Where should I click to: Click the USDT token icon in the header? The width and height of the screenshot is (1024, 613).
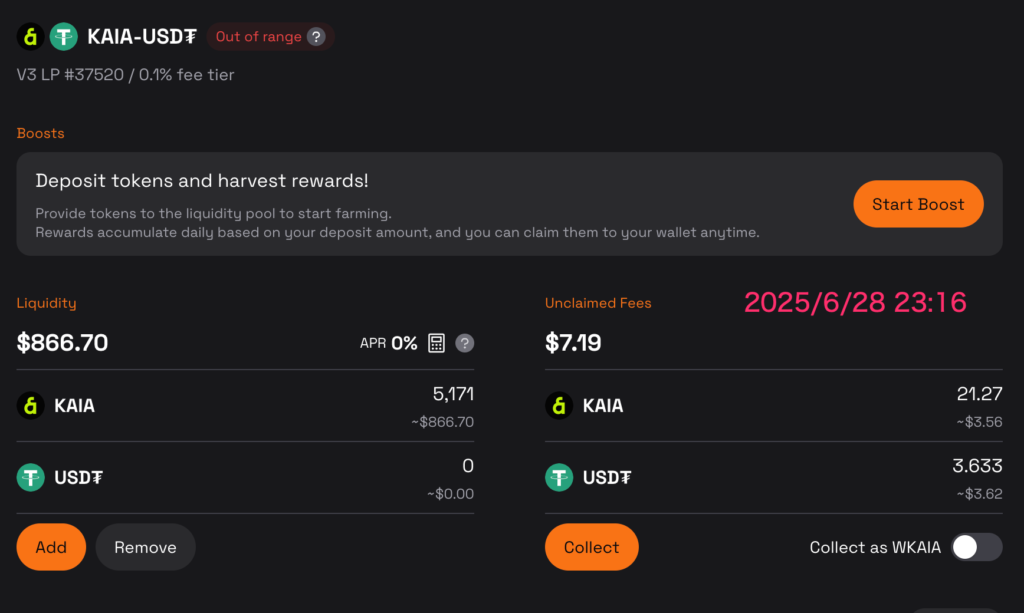[x=63, y=37]
